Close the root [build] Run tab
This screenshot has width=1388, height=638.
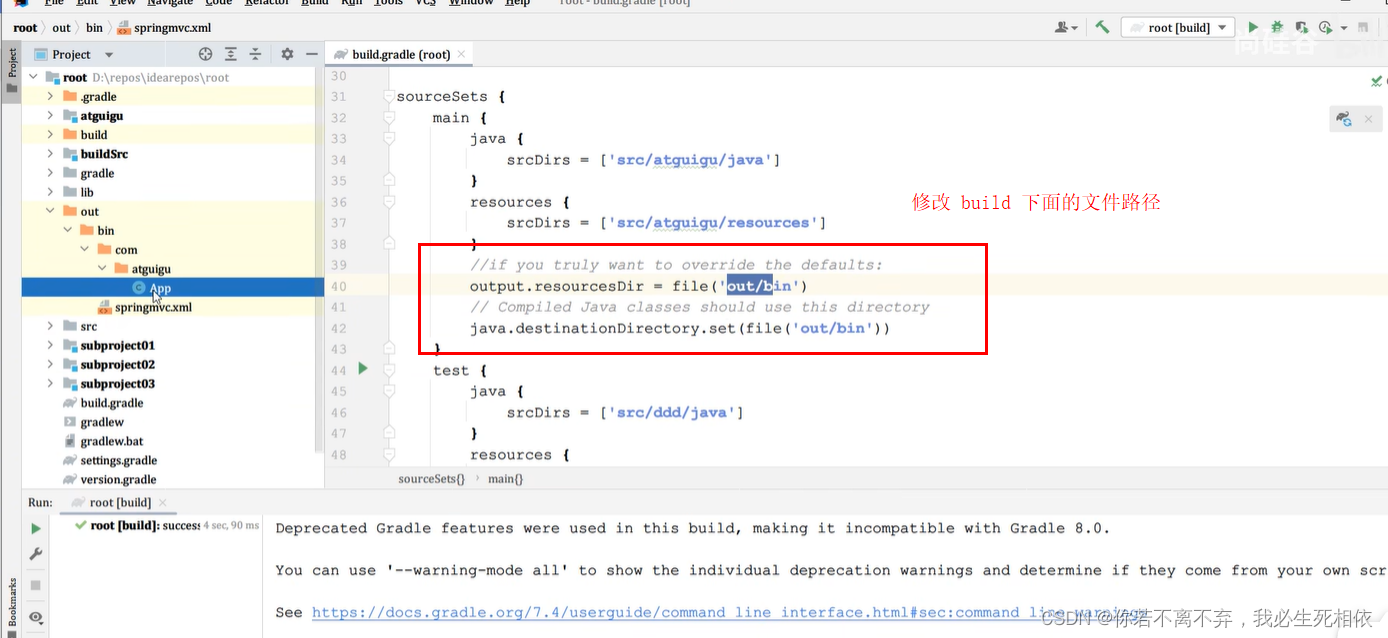click(163, 502)
